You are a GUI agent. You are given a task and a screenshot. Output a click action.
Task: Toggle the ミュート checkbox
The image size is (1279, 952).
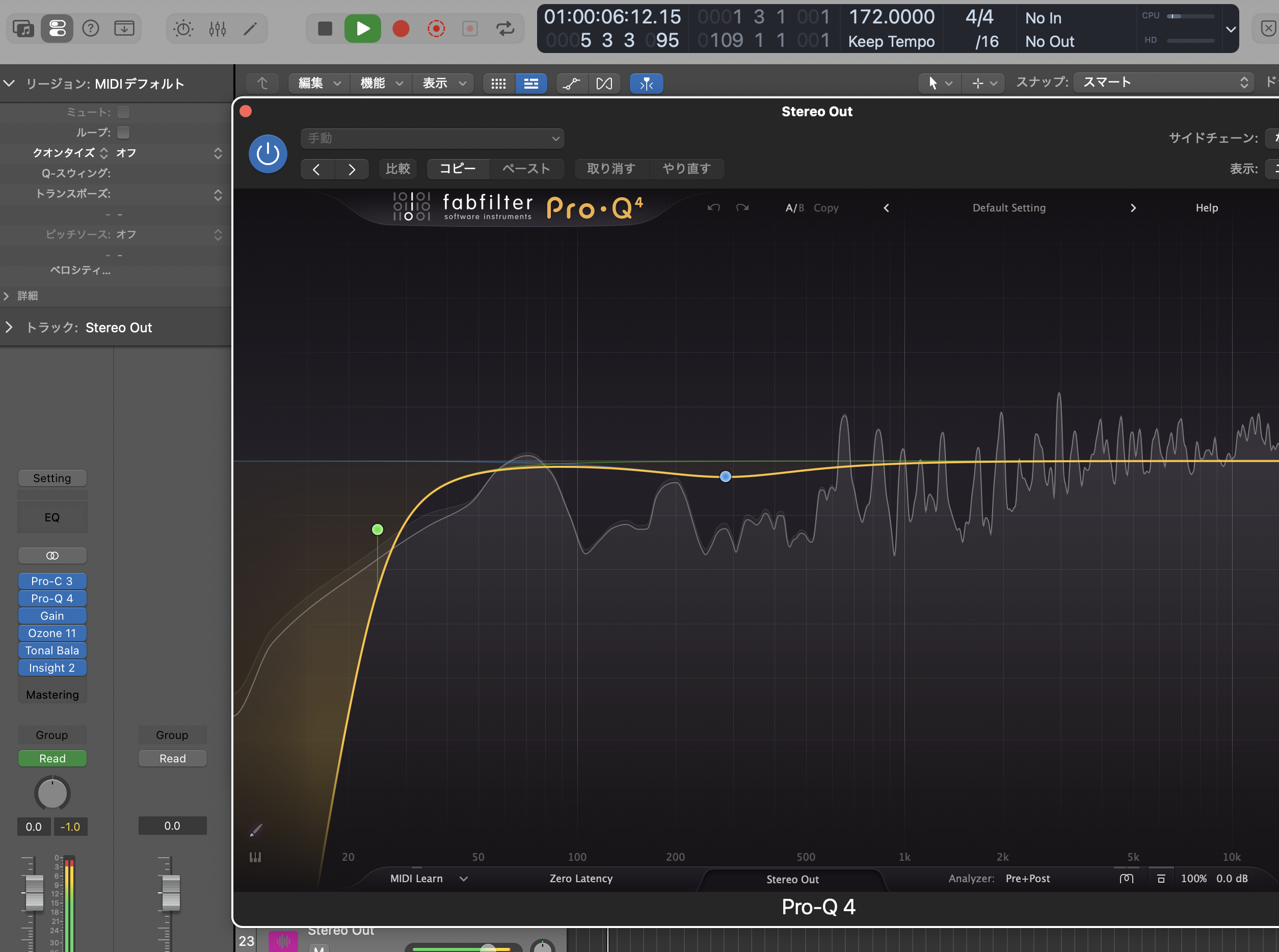123,112
